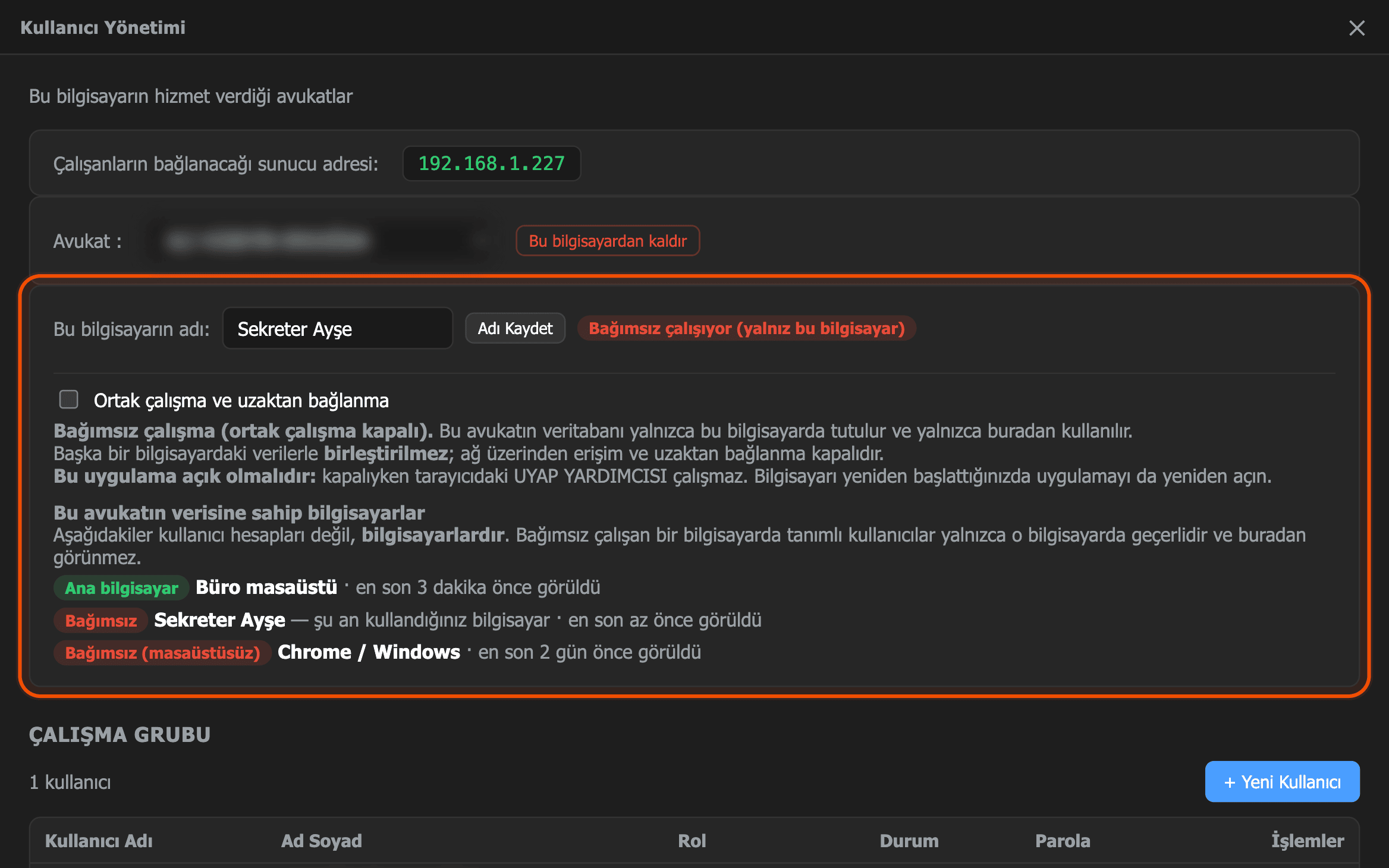Click the Bağımsız badge beside Sekreter Ayşe
Image resolution: width=1389 pixels, height=868 pixels.
[x=101, y=621]
